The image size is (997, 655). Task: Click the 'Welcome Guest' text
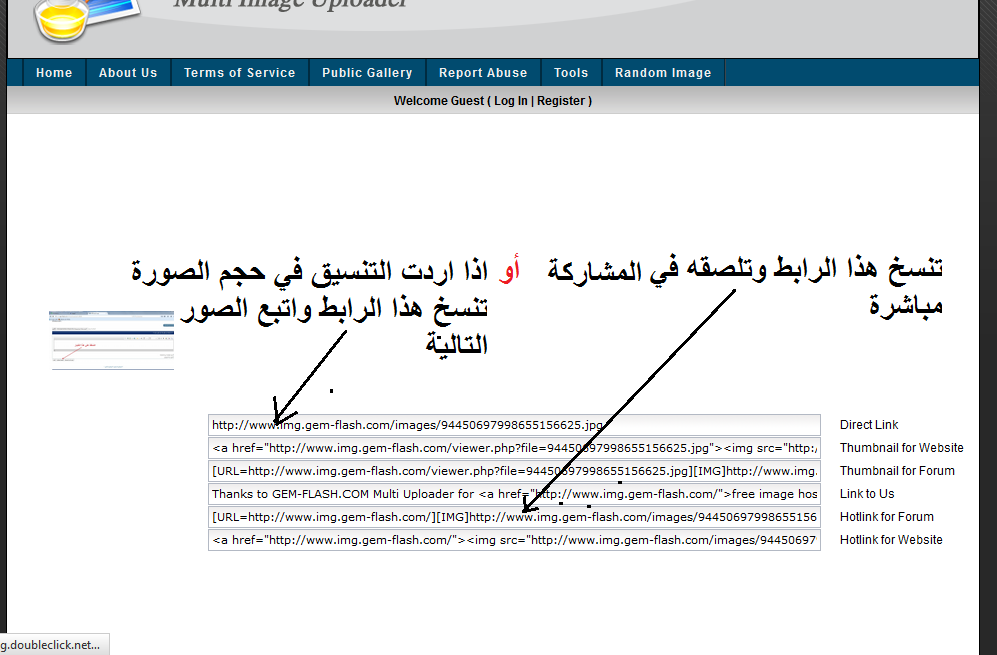439,100
